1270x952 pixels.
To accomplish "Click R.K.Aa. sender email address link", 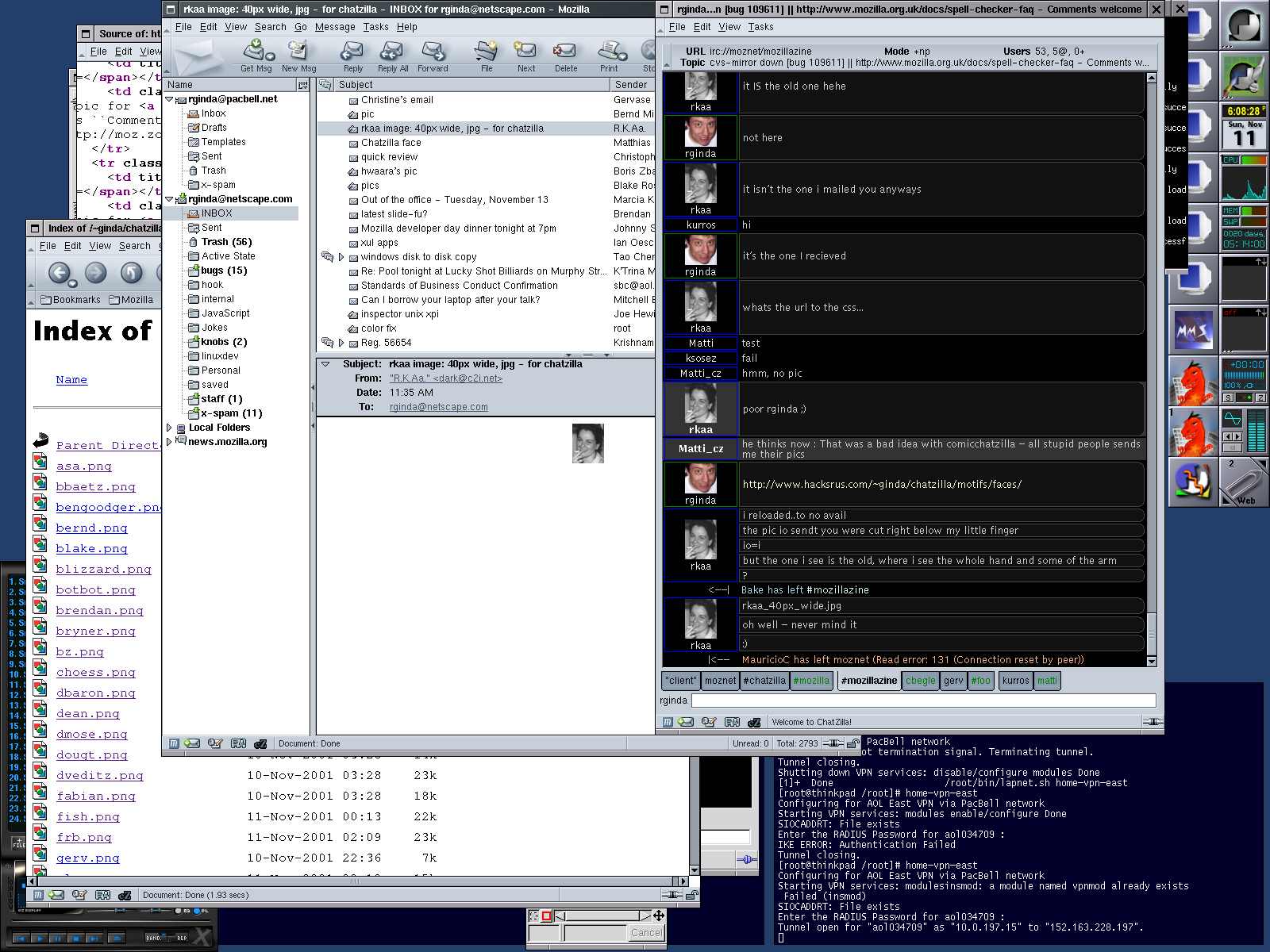I will (x=446, y=378).
